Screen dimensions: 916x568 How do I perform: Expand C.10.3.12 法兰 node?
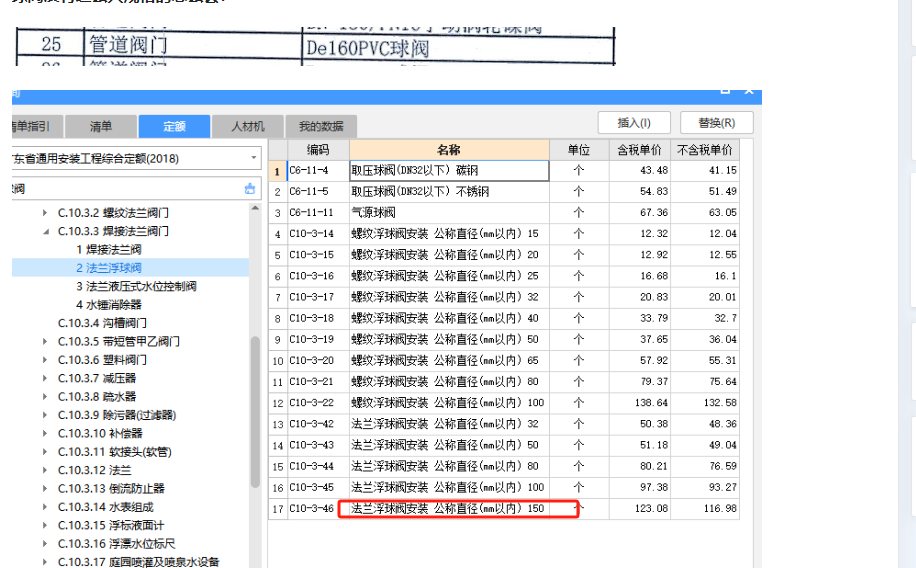click(x=45, y=470)
